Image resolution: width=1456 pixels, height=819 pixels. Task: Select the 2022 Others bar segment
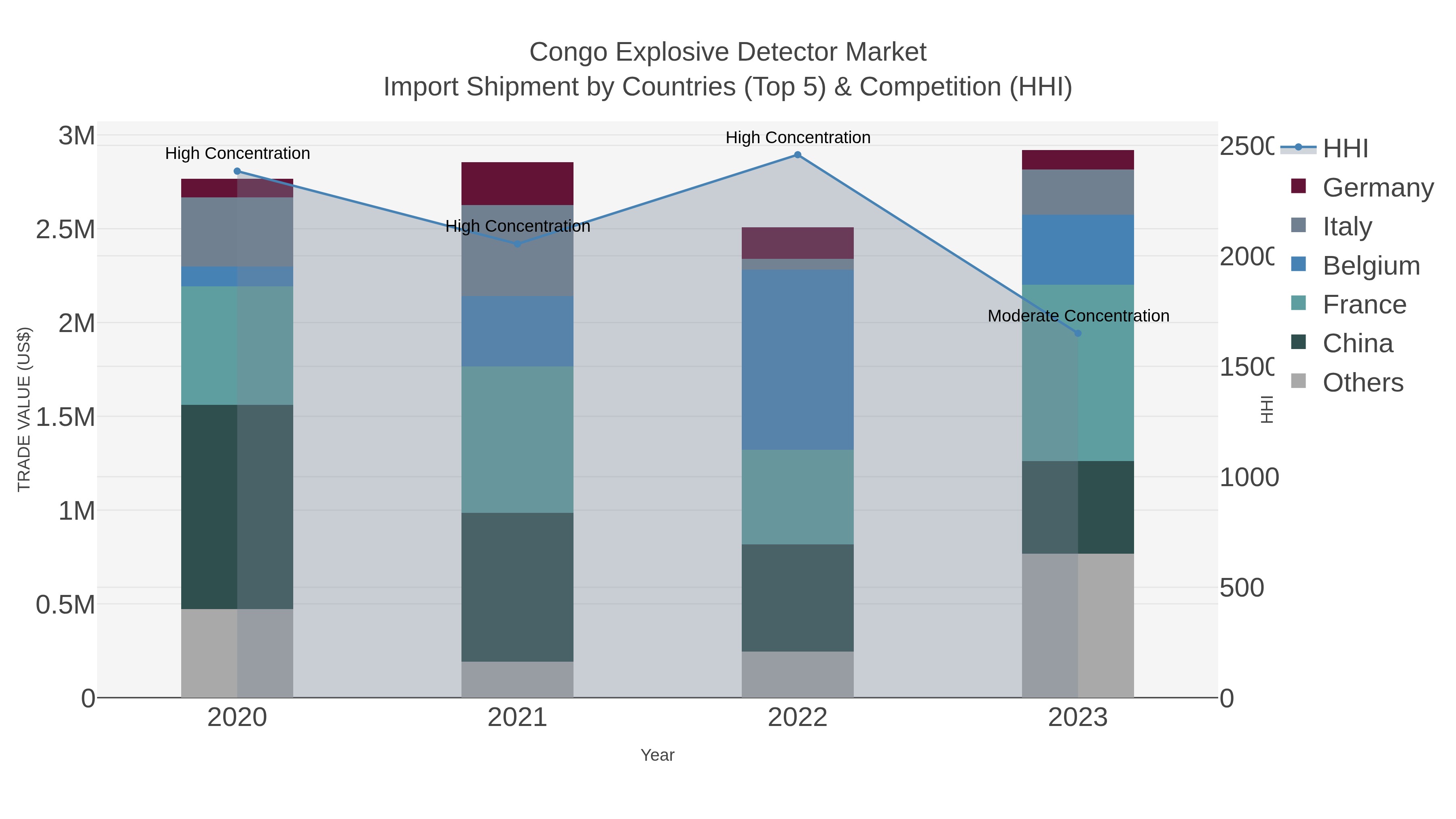point(798,674)
